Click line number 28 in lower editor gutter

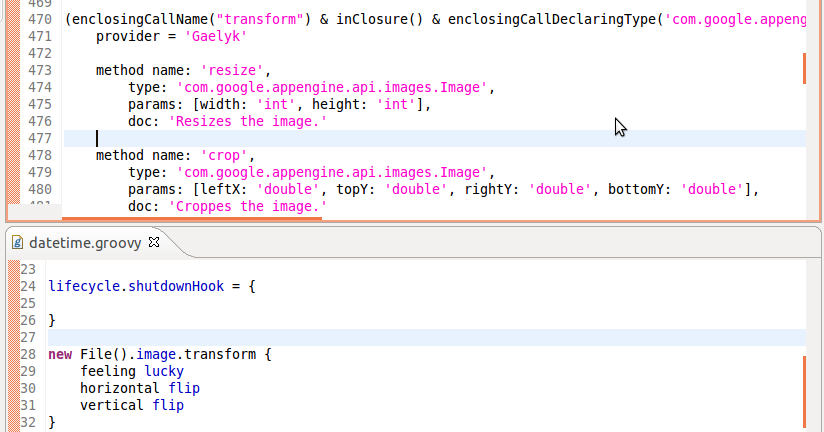coord(28,354)
